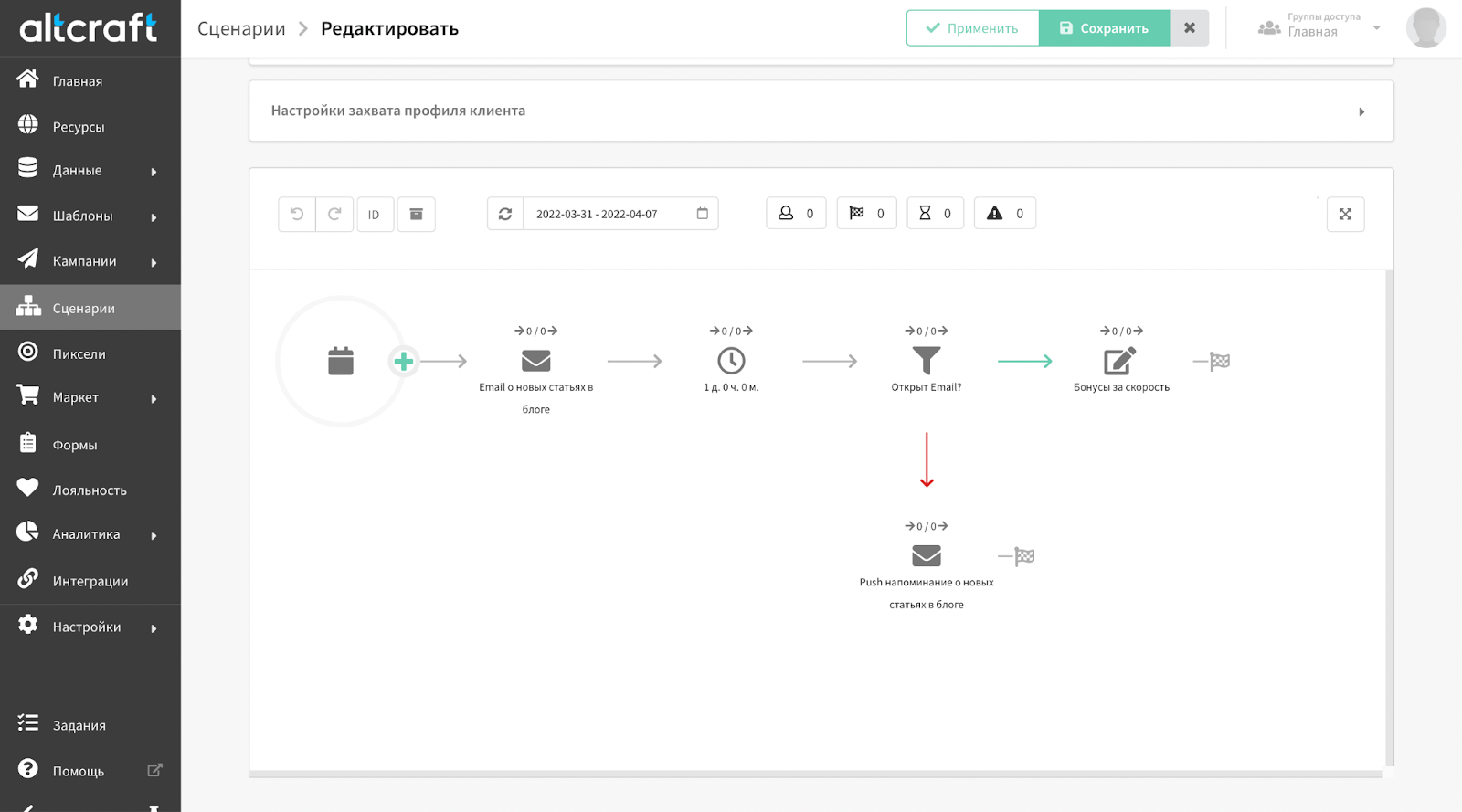Click the green 'Сохранить' button
Screen dimensions: 1462x812
click(1104, 28)
